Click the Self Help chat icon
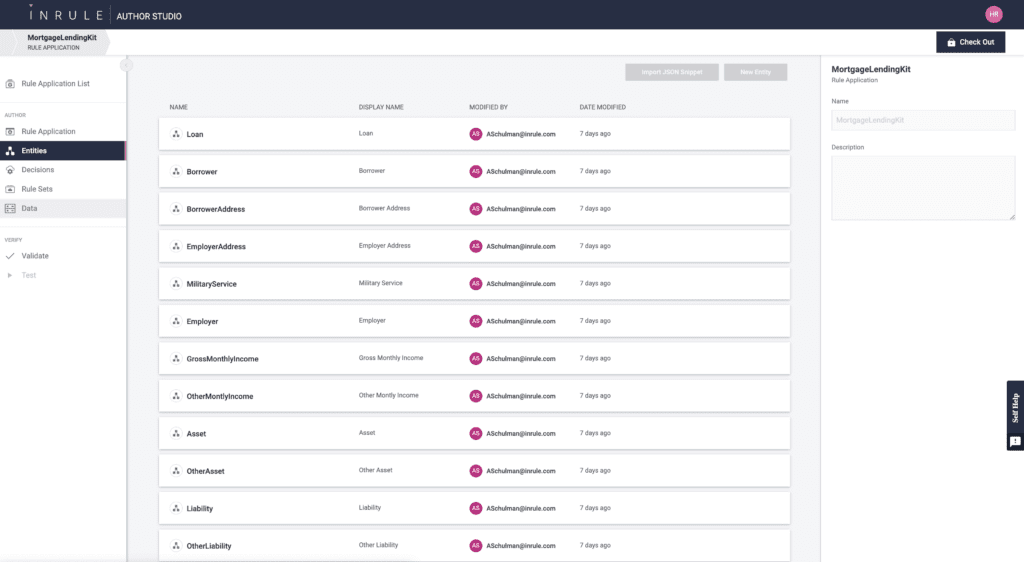Screen dimensions: 1024x562 1015,441
